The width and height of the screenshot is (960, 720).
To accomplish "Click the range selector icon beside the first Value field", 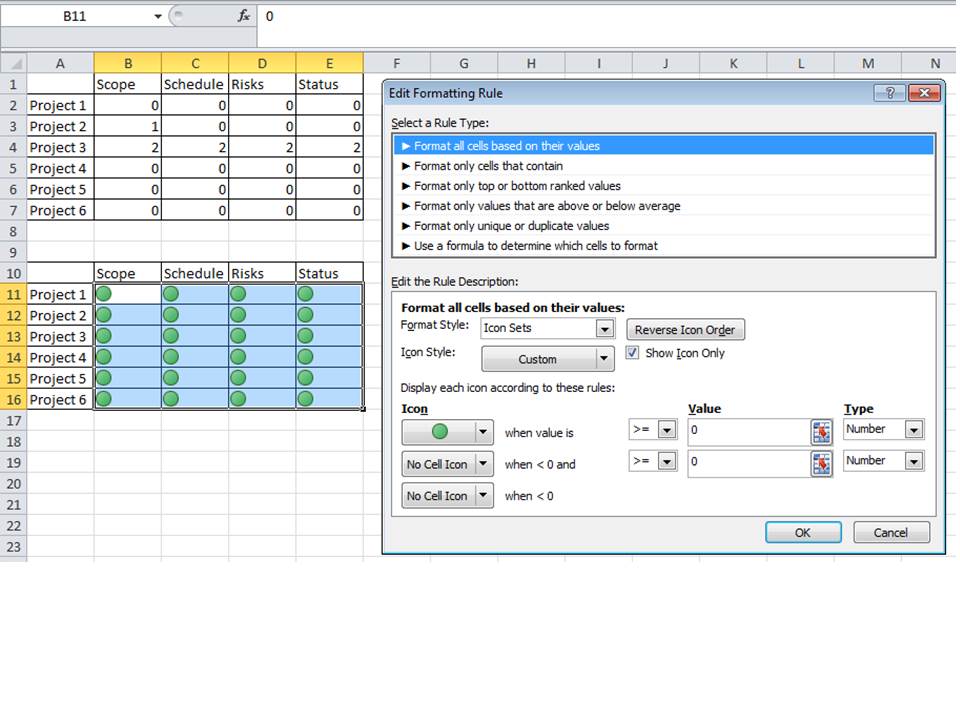I will pyautogui.click(x=820, y=429).
